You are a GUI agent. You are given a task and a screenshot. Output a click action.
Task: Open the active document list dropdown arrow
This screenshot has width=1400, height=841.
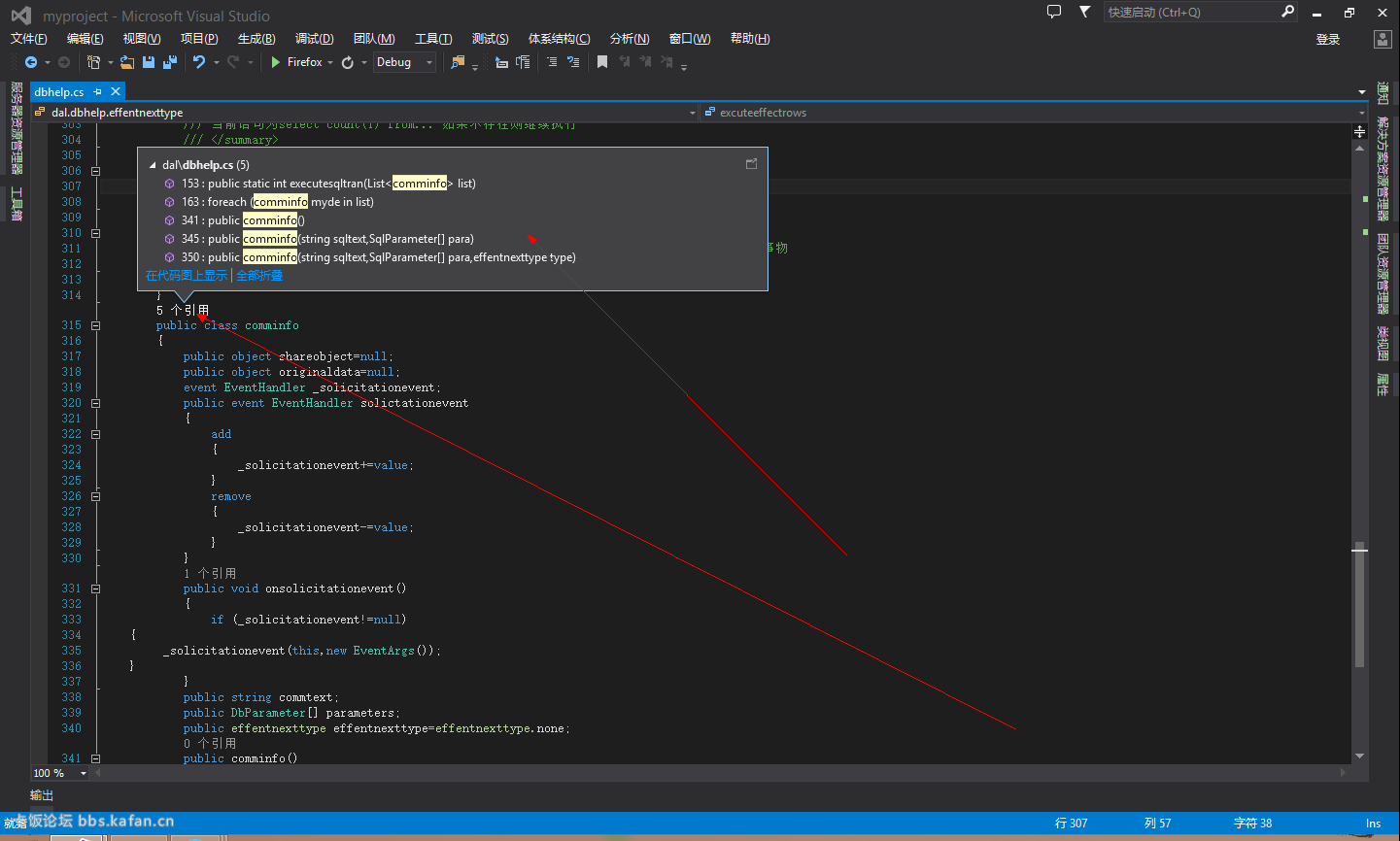(x=1362, y=92)
